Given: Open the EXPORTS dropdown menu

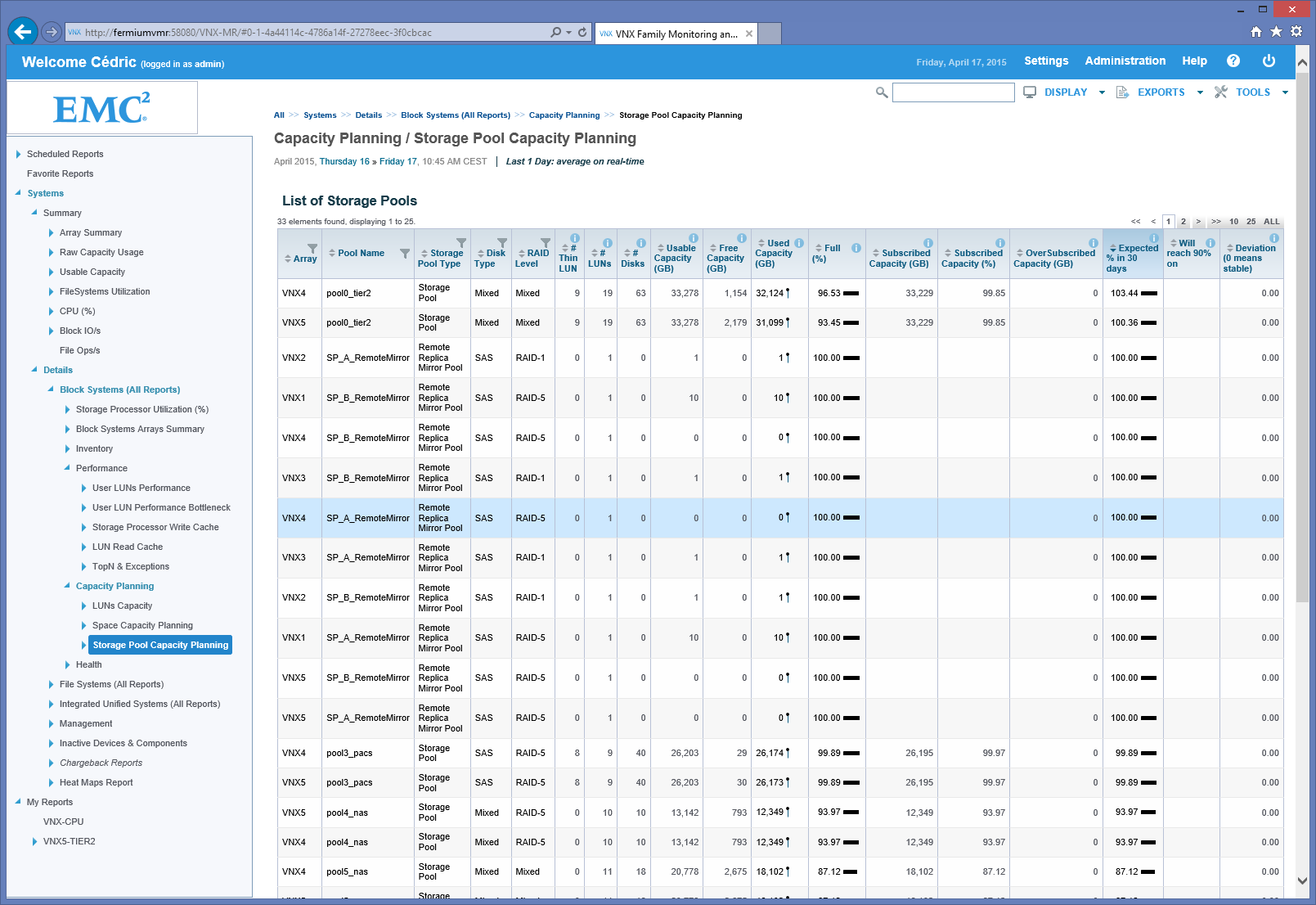Looking at the screenshot, I should tap(1161, 92).
